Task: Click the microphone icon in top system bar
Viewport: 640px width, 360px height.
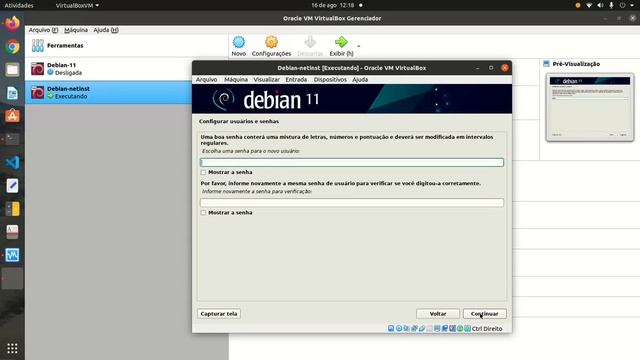Action: [611, 5]
